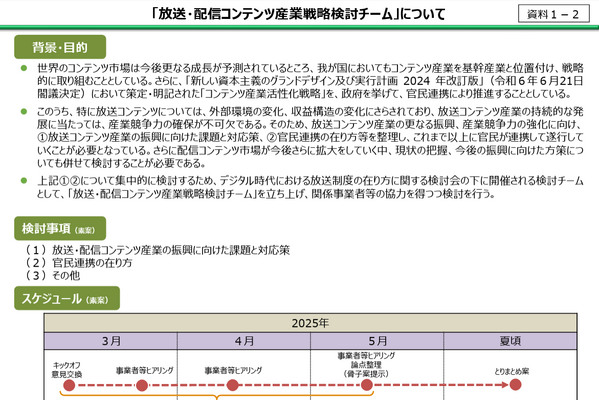Click the green bullet beside このうち paragraph
This screenshot has width=599, height=400.
coord(24,112)
